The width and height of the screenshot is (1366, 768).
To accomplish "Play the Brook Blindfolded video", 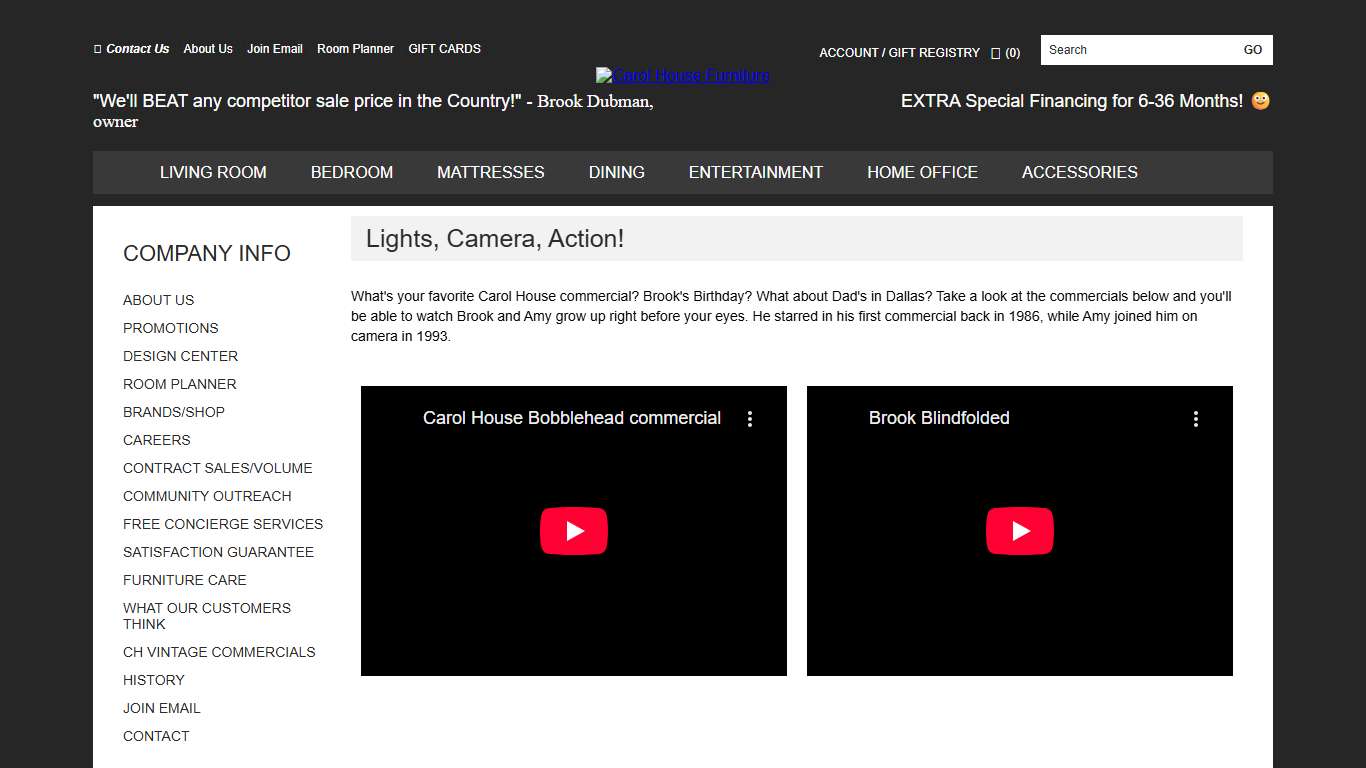I will click(1019, 531).
